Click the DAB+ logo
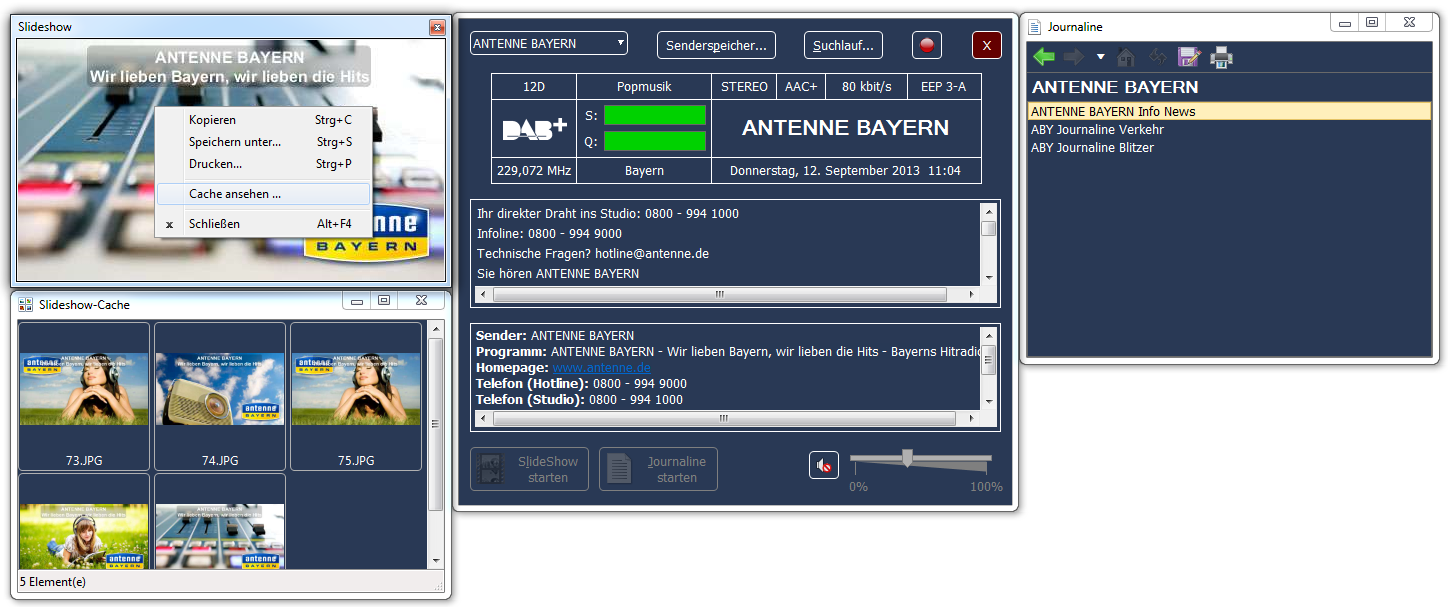This screenshot has width=1448, height=607. click(x=534, y=129)
